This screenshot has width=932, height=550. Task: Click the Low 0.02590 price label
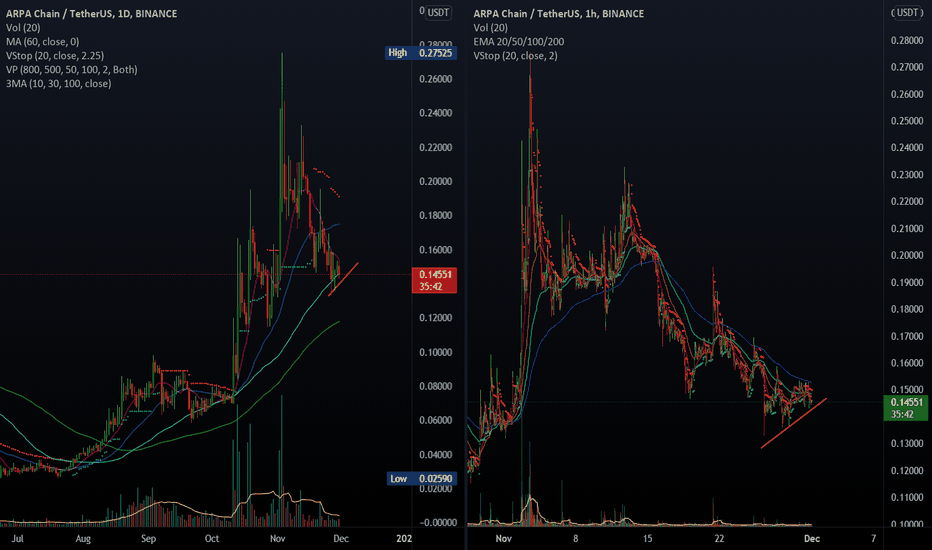point(421,479)
